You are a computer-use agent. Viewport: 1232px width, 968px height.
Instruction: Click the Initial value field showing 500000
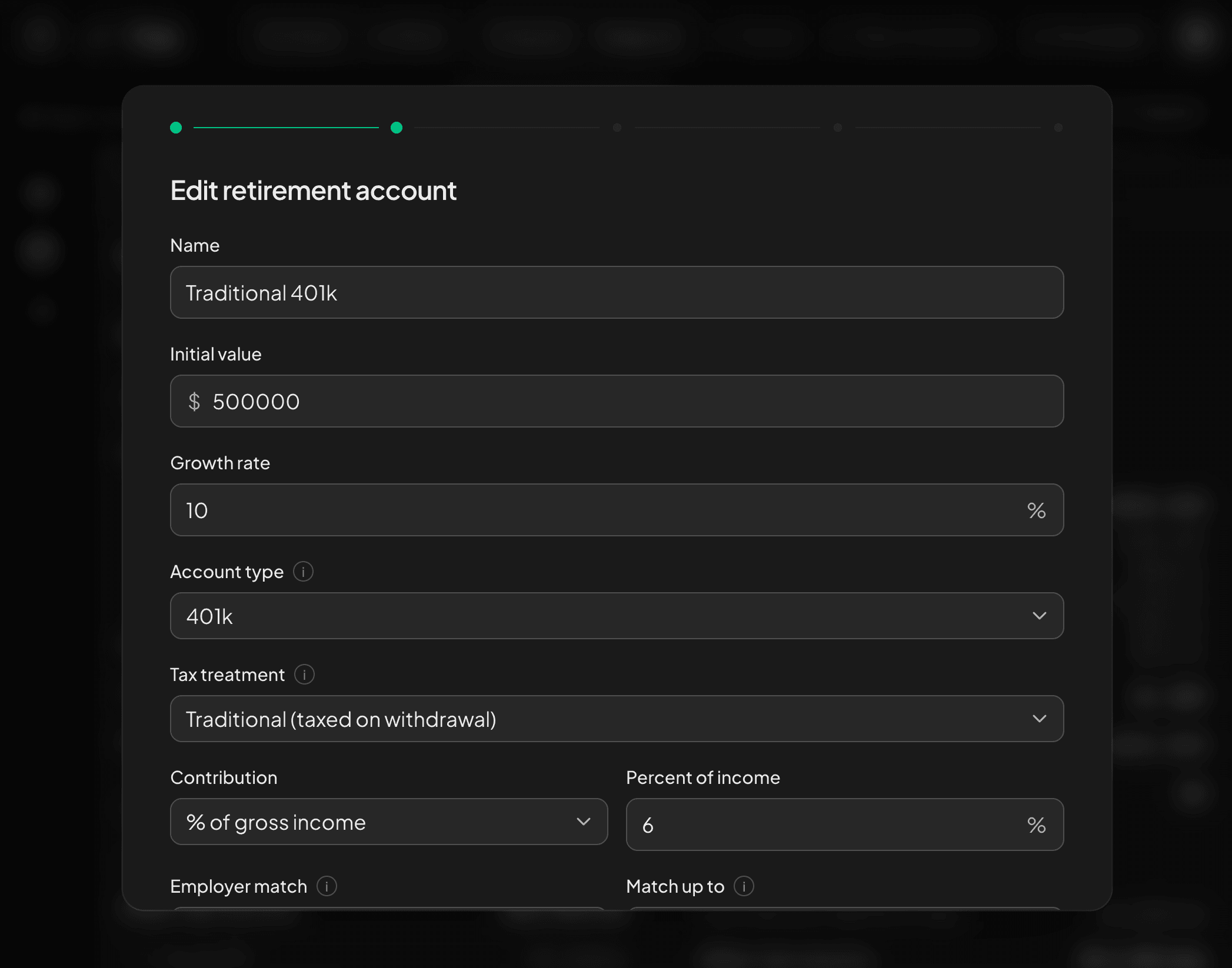tap(617, 401)
